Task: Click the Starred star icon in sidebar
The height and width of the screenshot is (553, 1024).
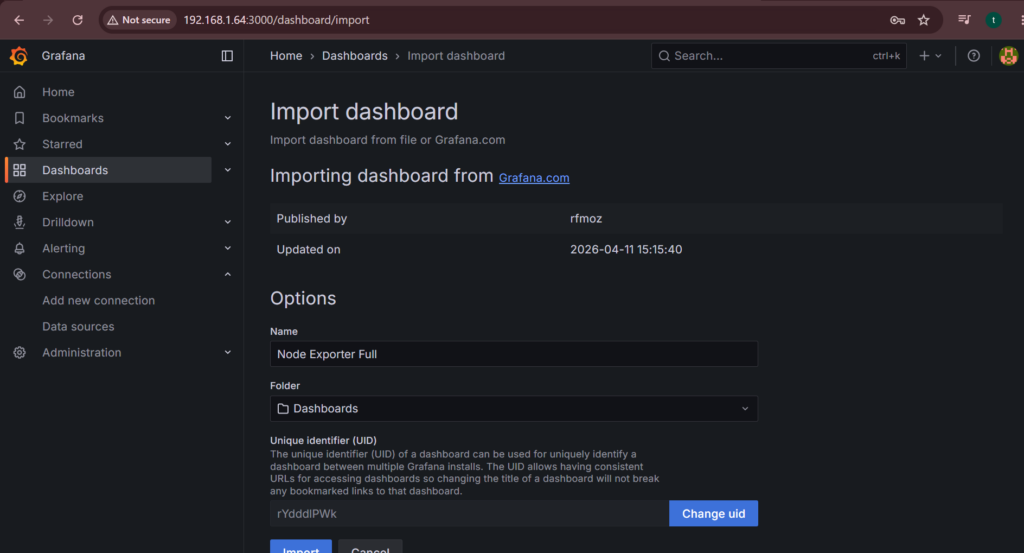Action: click(20, 144)
